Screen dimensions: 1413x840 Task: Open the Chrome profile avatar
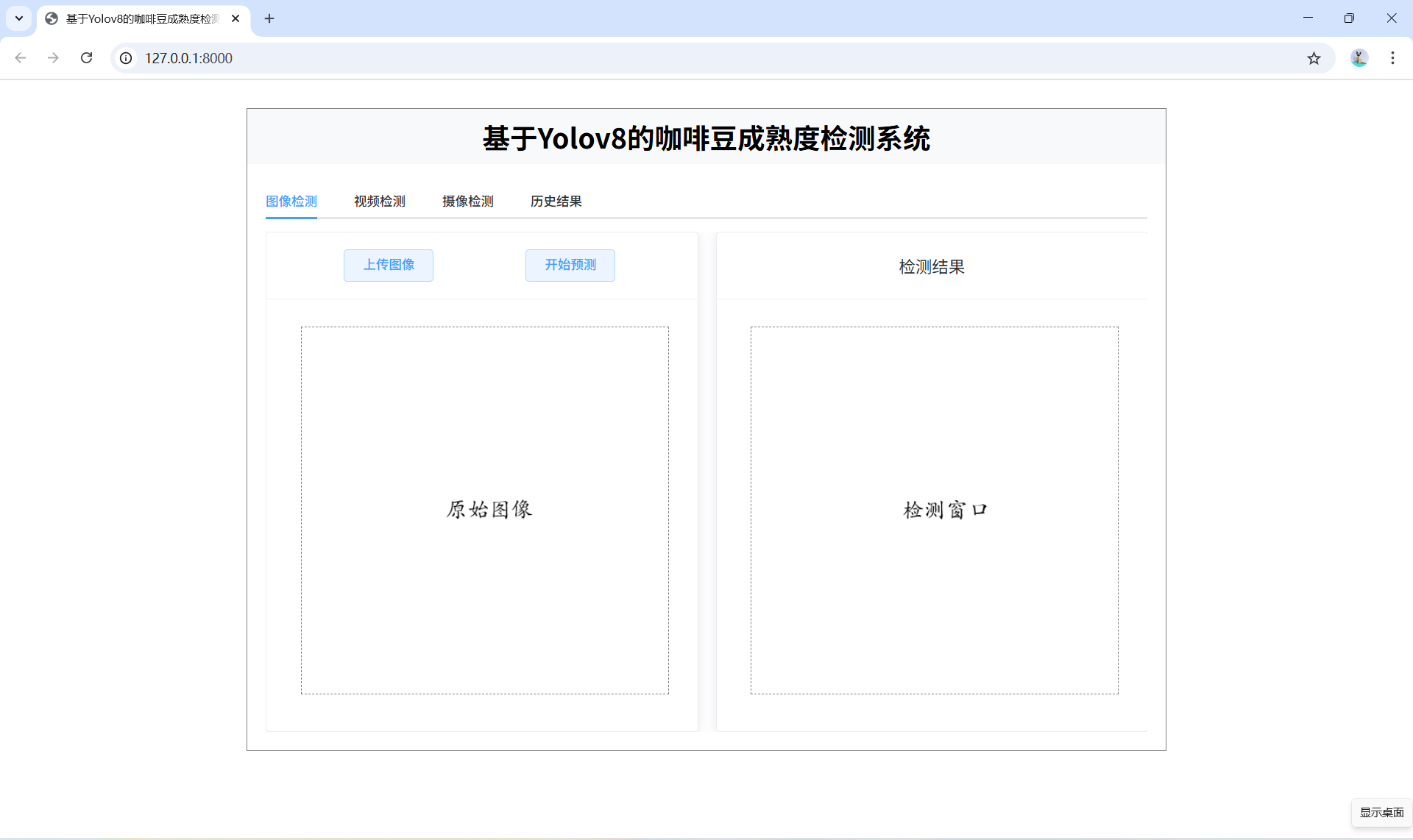[x=1359, y=58]
